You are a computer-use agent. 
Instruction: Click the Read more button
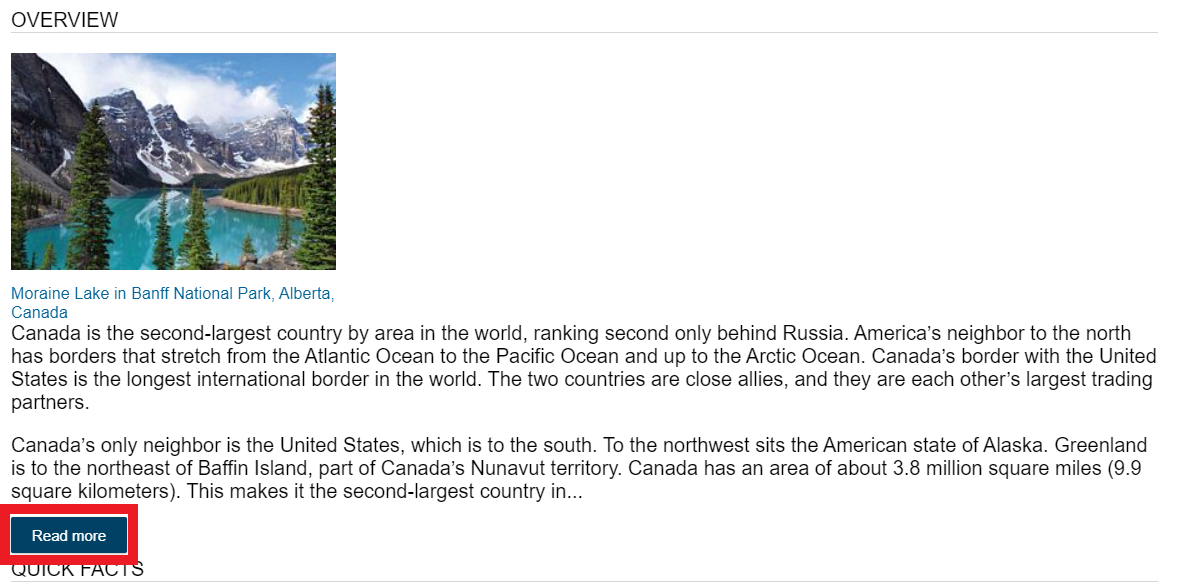[69, 535]
